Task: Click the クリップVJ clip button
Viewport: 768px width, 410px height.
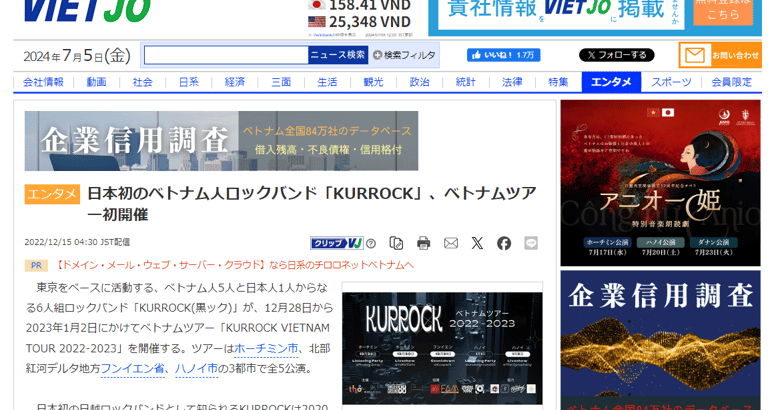Action: pos(337,243)
